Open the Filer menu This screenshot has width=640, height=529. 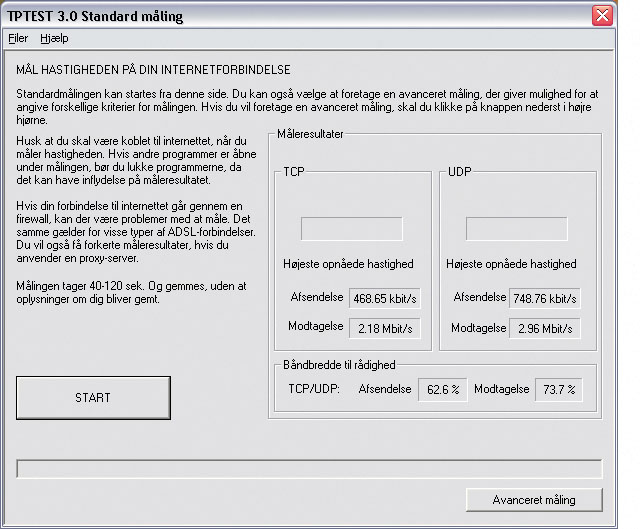tap(18, 38)
